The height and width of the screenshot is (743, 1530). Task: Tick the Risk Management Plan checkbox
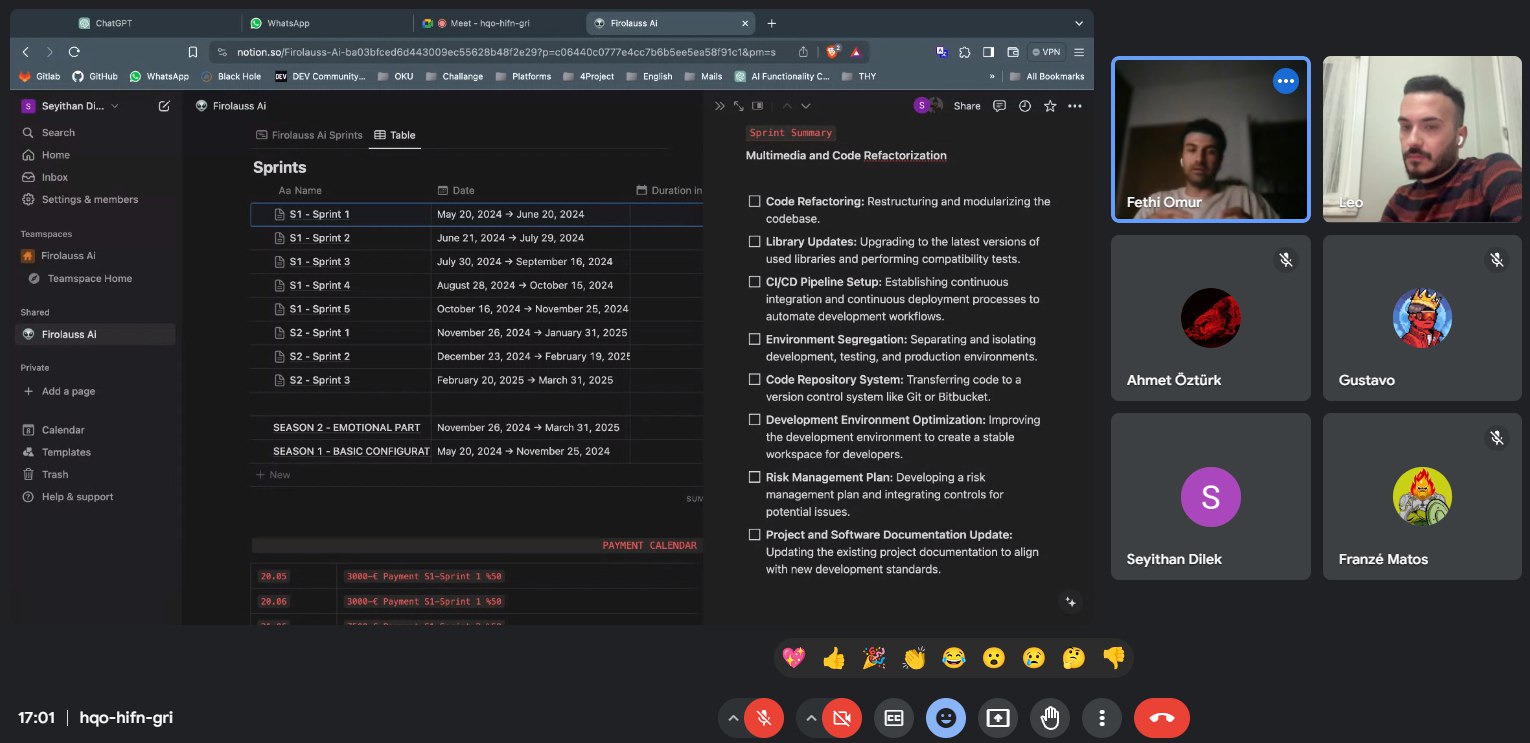[x=755, y=477]
